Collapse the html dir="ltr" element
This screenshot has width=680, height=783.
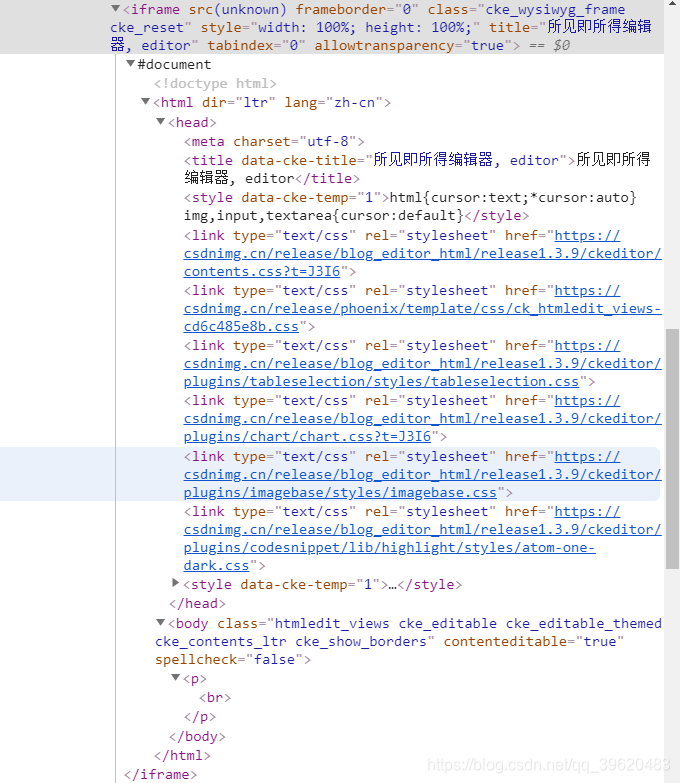(146, 101)
